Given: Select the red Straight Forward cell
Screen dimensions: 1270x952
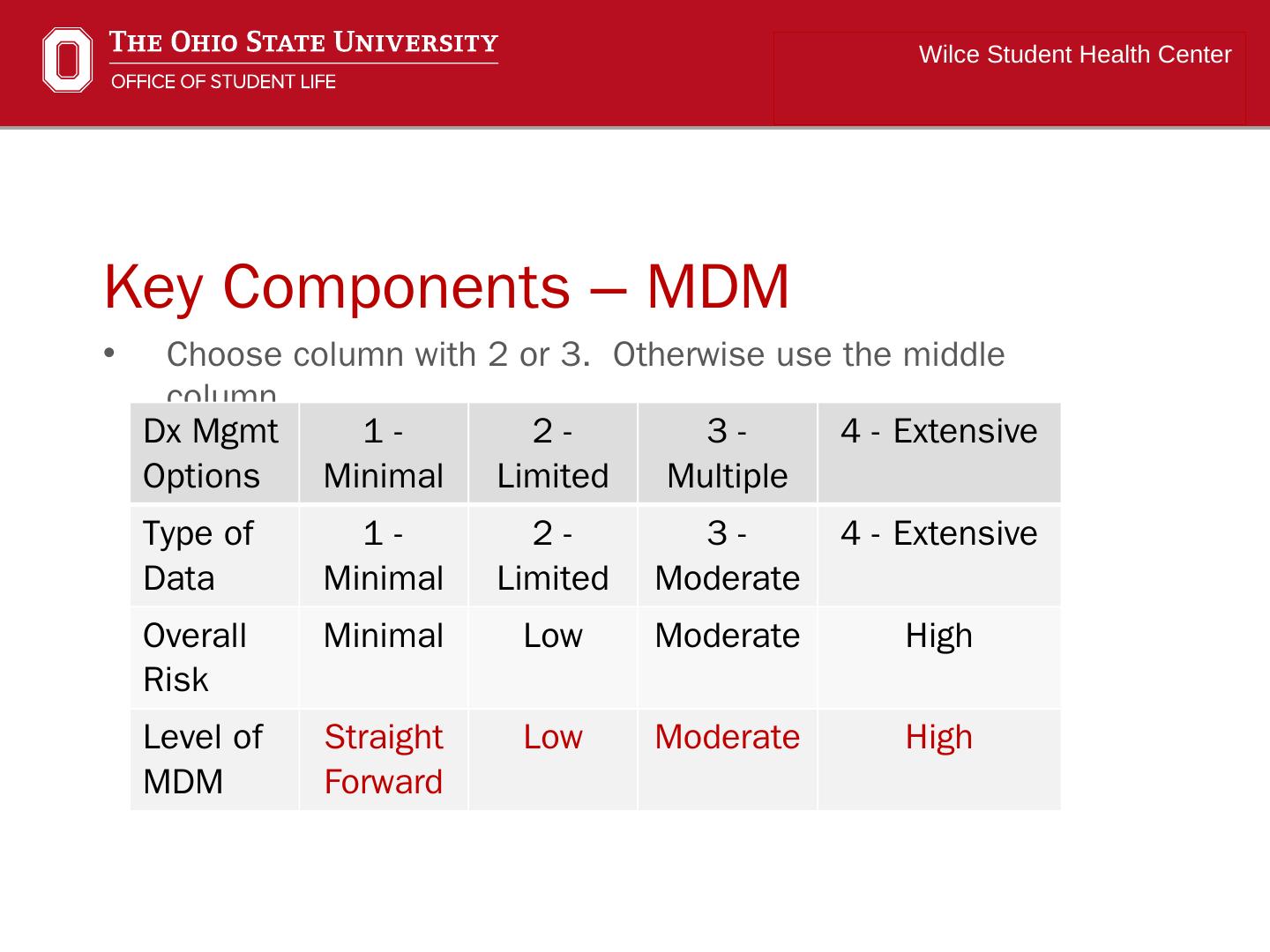Looking at the screenshot, I should click(x=384, y=759).
